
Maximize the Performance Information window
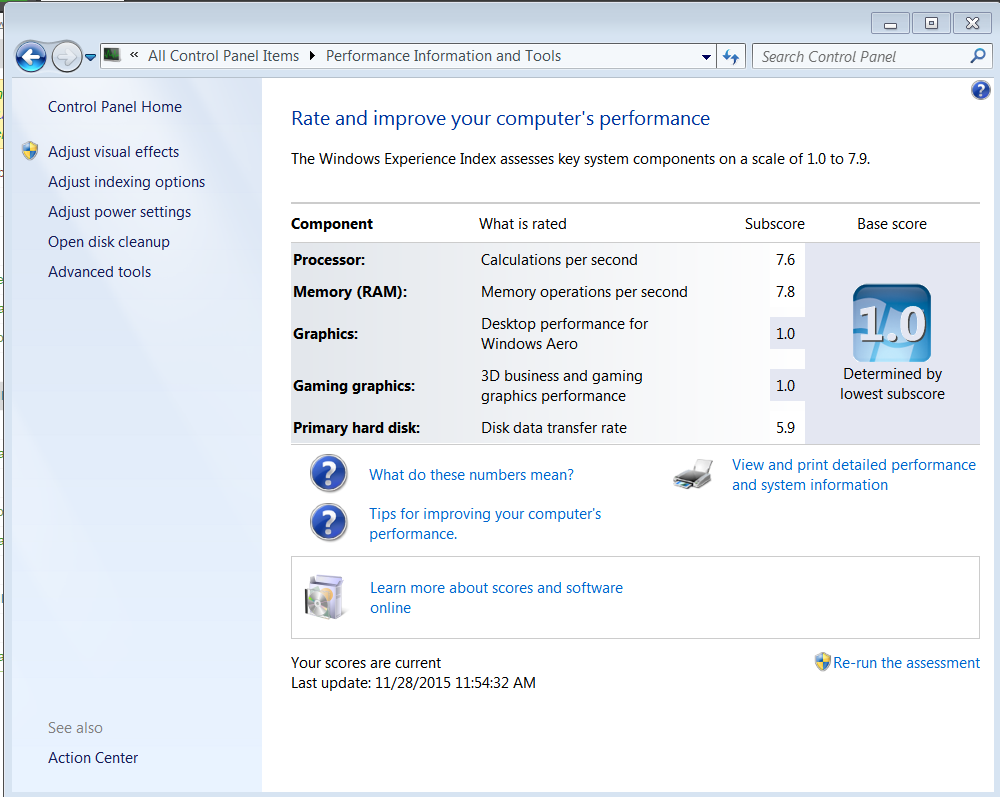click(x=931, y=24)
